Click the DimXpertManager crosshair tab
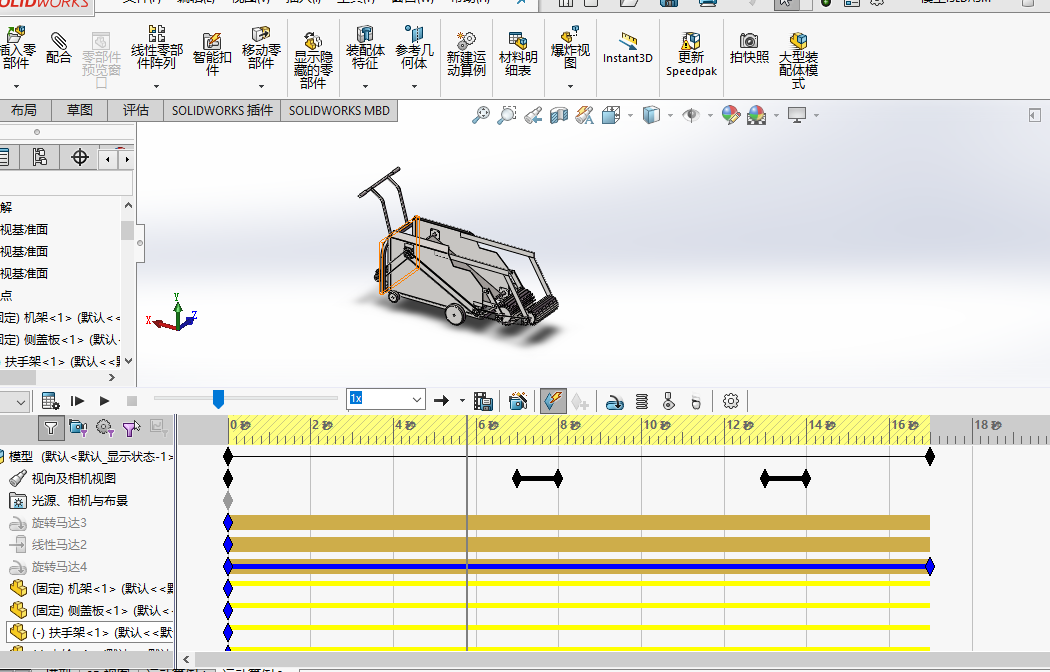 [80, 157]
